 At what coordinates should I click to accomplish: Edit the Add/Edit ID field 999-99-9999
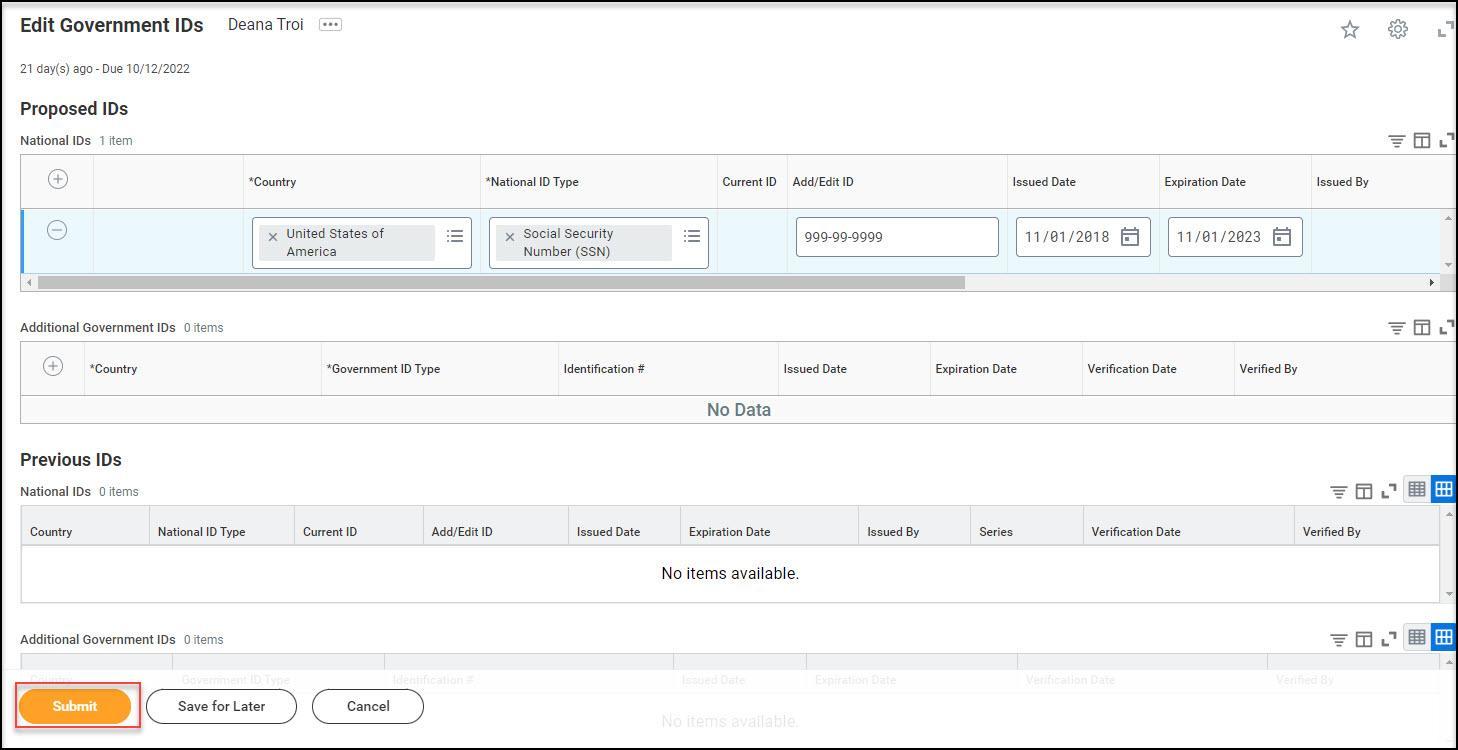897,237
